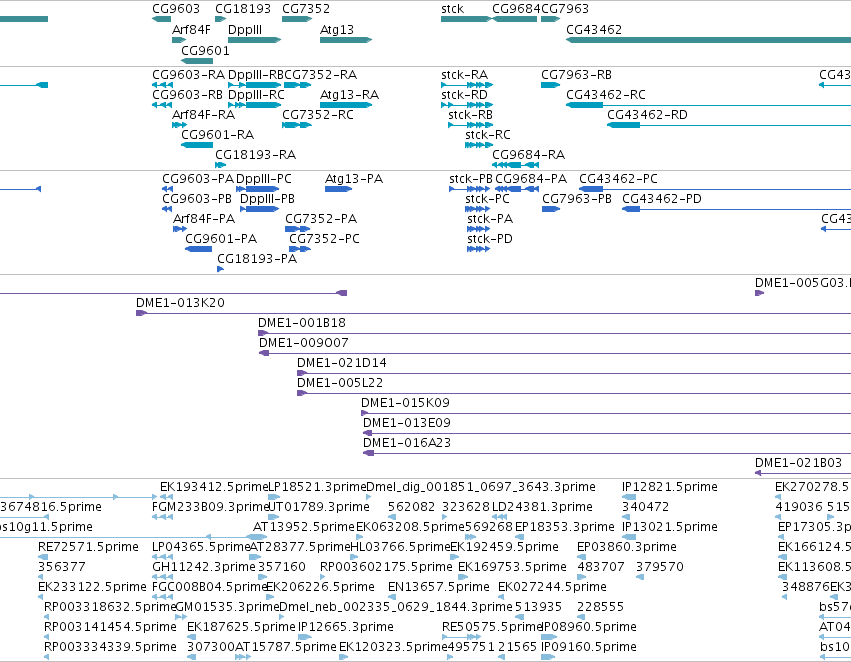Click the CG9603-RA transcript label

point(188,75)
